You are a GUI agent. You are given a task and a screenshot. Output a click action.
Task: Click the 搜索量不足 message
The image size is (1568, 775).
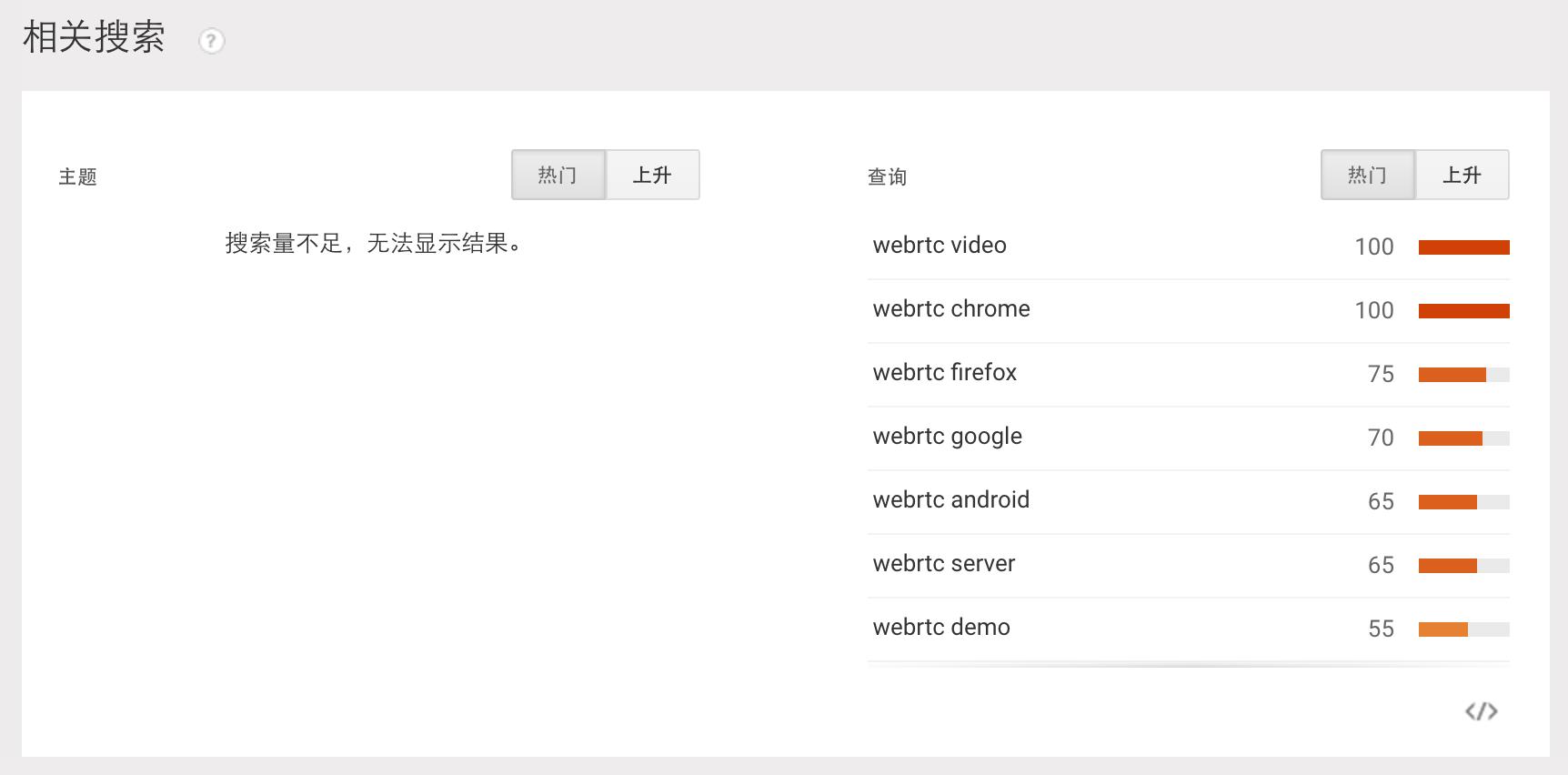374,244
